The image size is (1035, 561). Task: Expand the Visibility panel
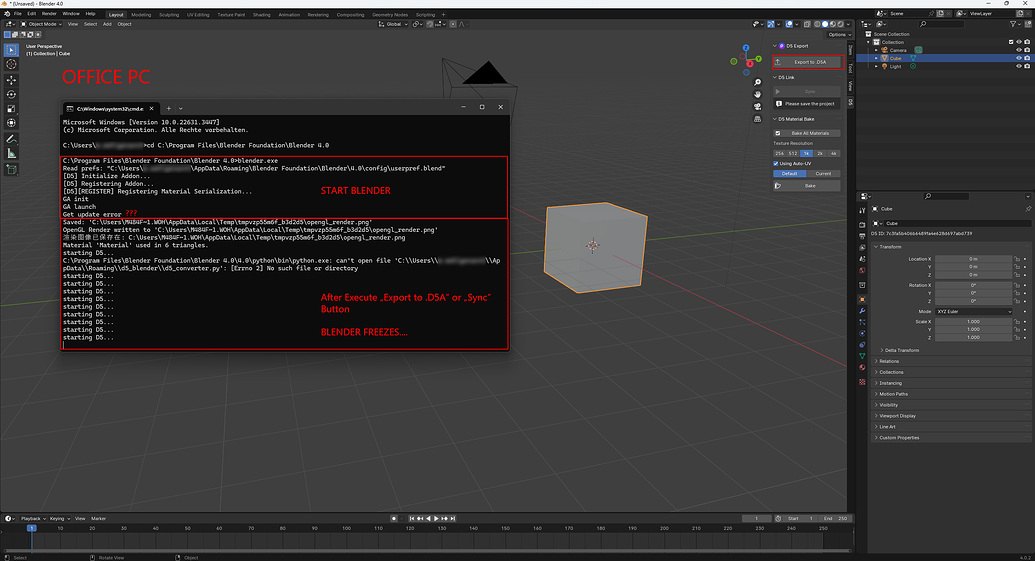tap(888, 405)
